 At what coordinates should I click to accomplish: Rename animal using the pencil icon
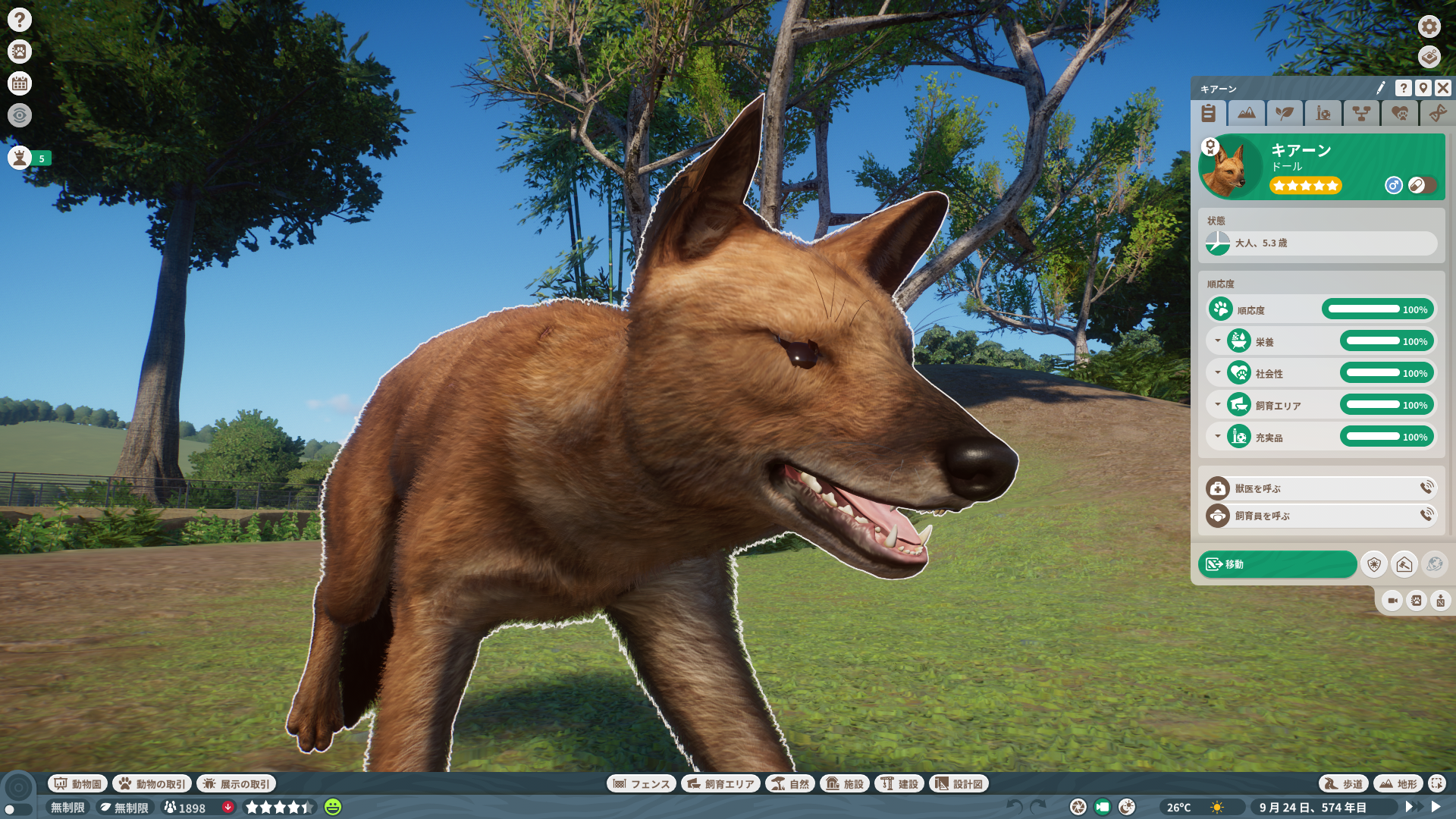click(1381, 88)
